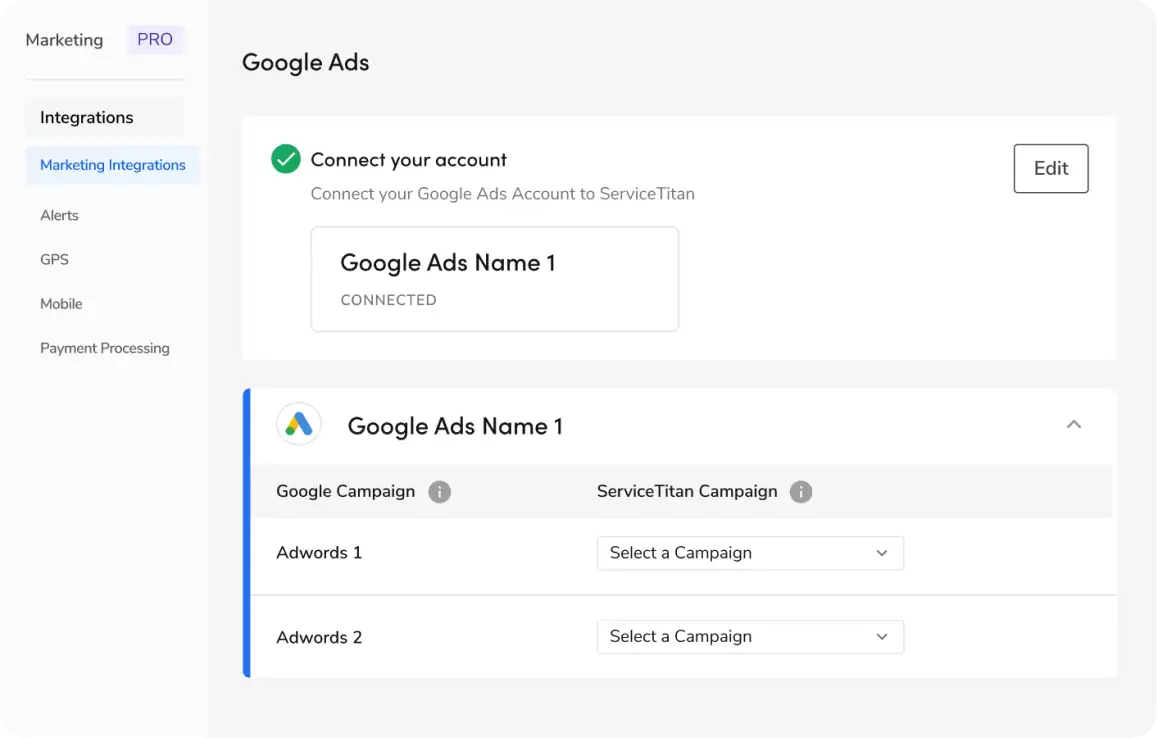Screen dimensions: 1157x738
Task: Click the Google Ads page title
Action: [x=305, y=63]
